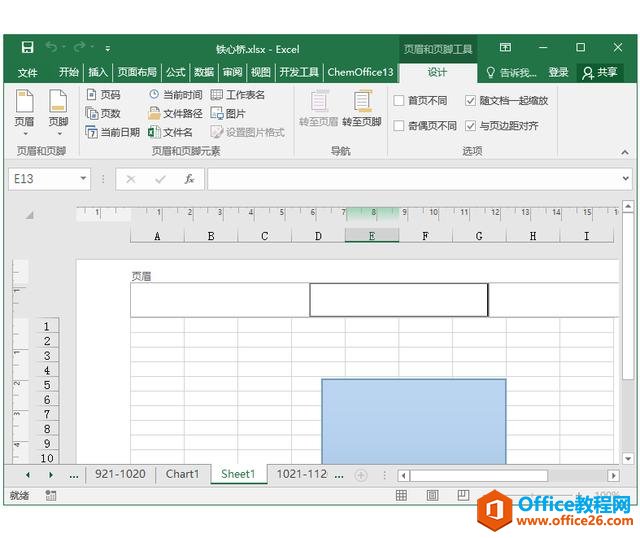Switch to the 开发工具 Developer tab

pyautogui.click(x=299, y=72)
